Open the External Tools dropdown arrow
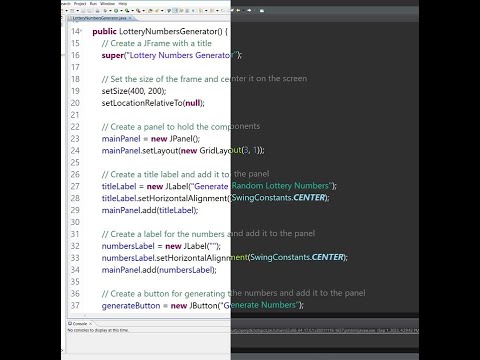The width and height of the screenshot is (480, 360). tap(144, 11)
